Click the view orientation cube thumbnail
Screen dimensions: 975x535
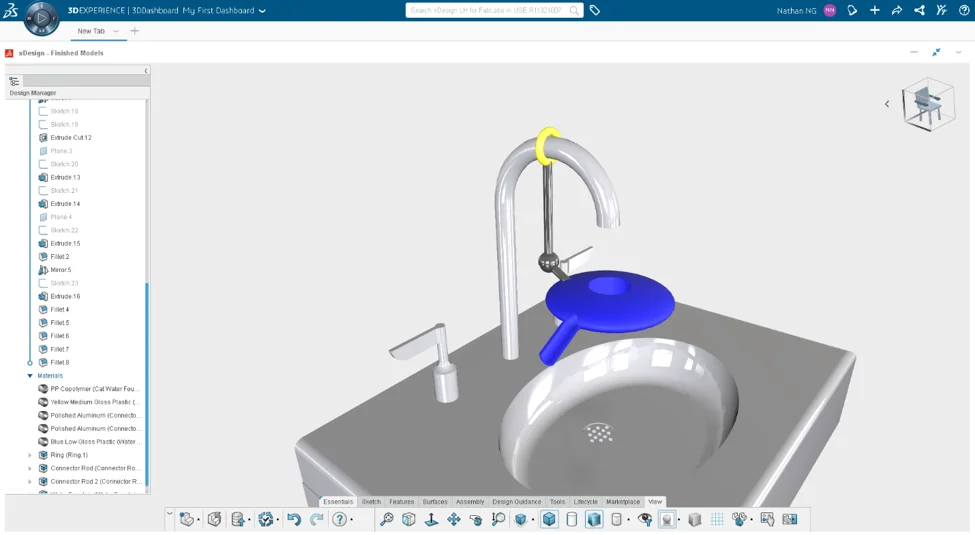(x=928, y=104)
